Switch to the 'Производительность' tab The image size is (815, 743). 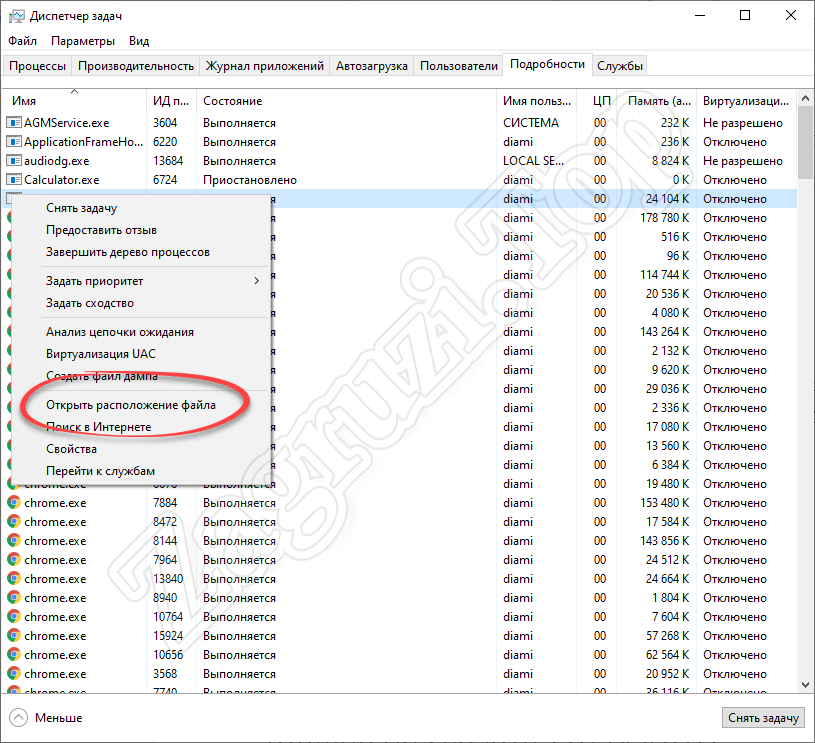click(136, 66)
